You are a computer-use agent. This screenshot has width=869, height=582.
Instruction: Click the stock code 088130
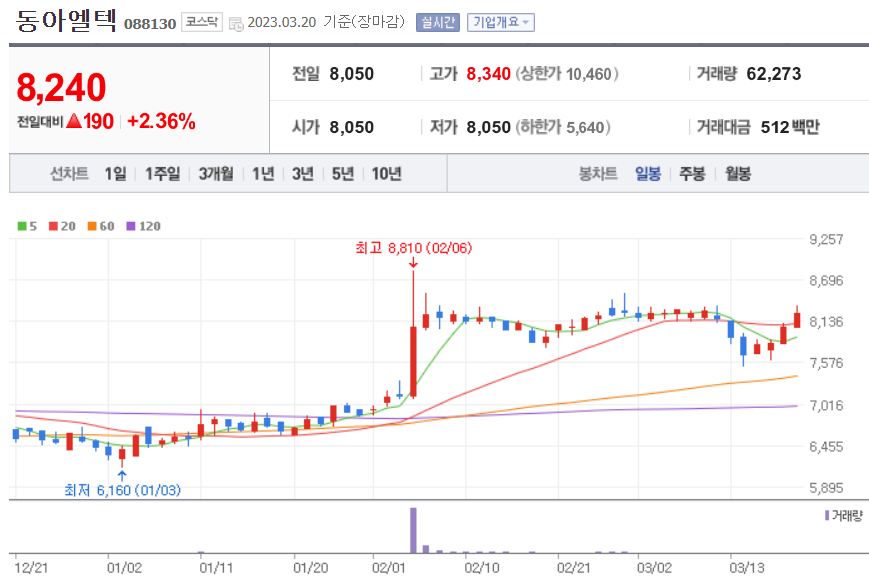(x=150, y=24)
